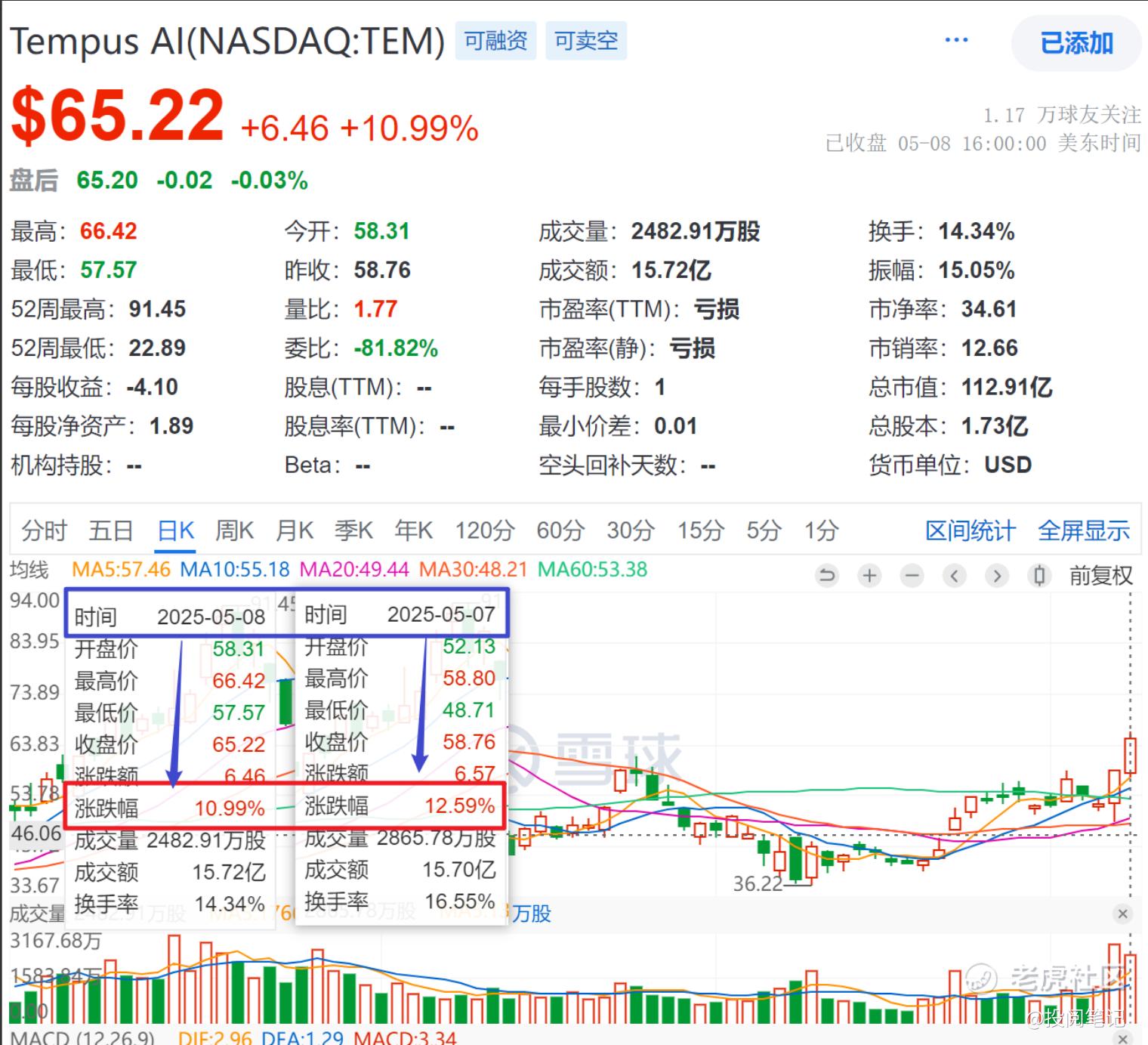Image resolution: width=1148 pixels, height=1045 pixels.
Task: Switch to the 30分 chart tab
Action: tap(631, 531)
